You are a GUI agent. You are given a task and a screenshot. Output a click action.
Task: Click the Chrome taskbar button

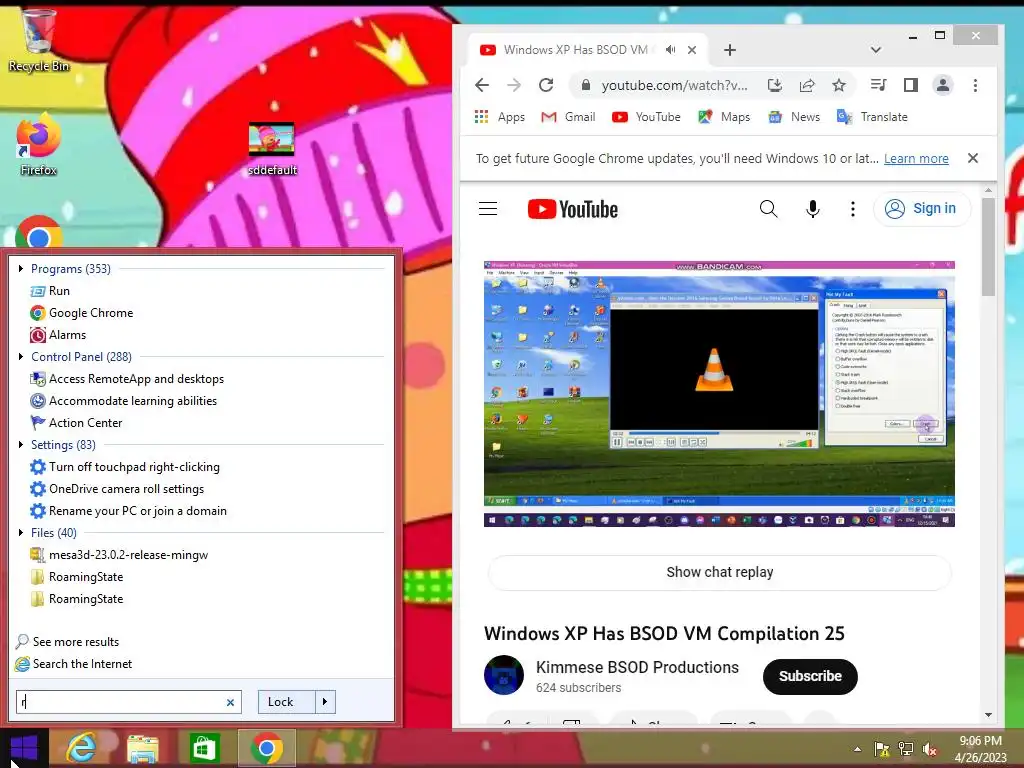click(x=266, y=748)
